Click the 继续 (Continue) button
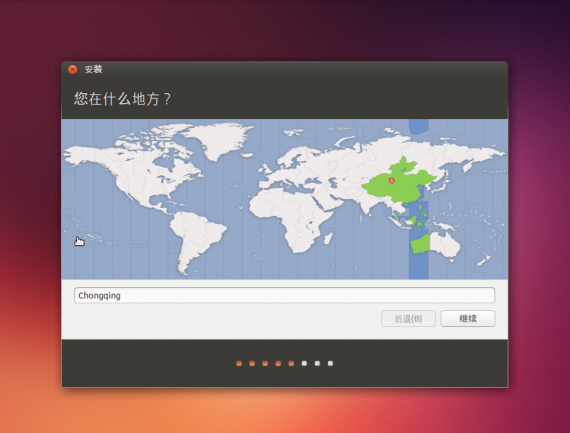 click(467, 318)
